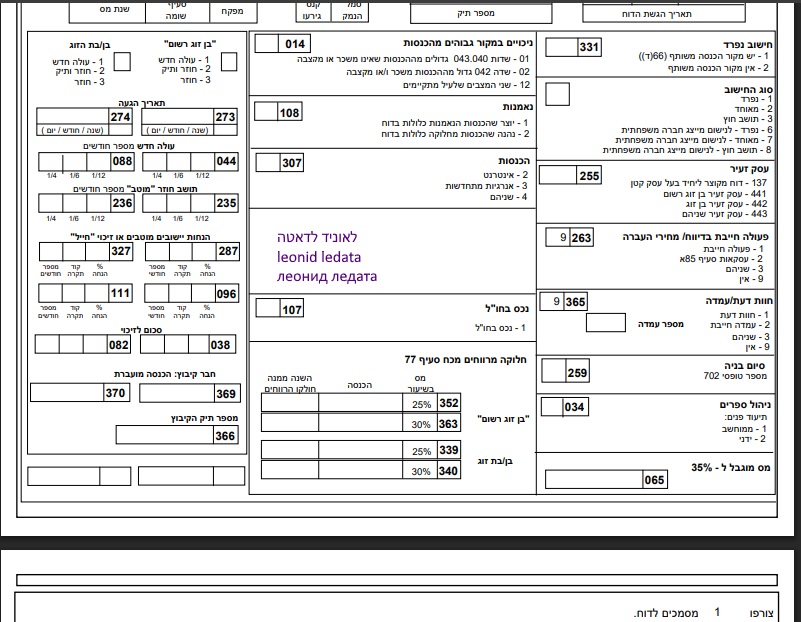
Task: Click the text 'מסמכים לדוח.' on the next page
Action: coord(666,613)
